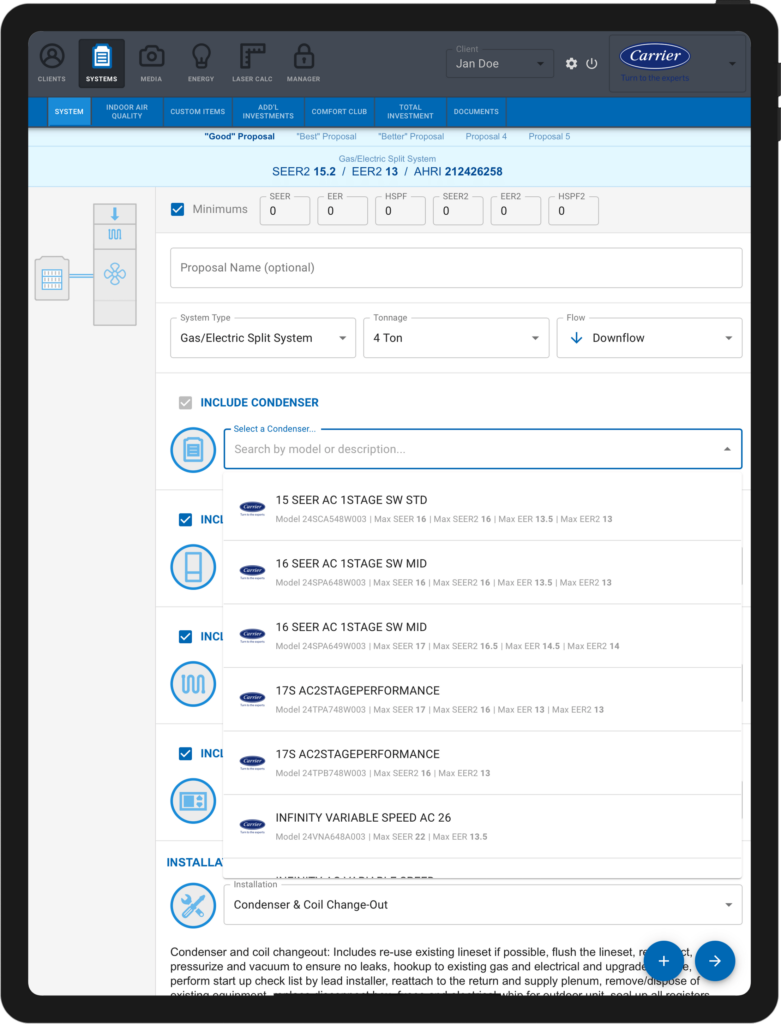Open the Clients section icon
Viewport: 781px width, 1024px height.
tap(52, 56)
